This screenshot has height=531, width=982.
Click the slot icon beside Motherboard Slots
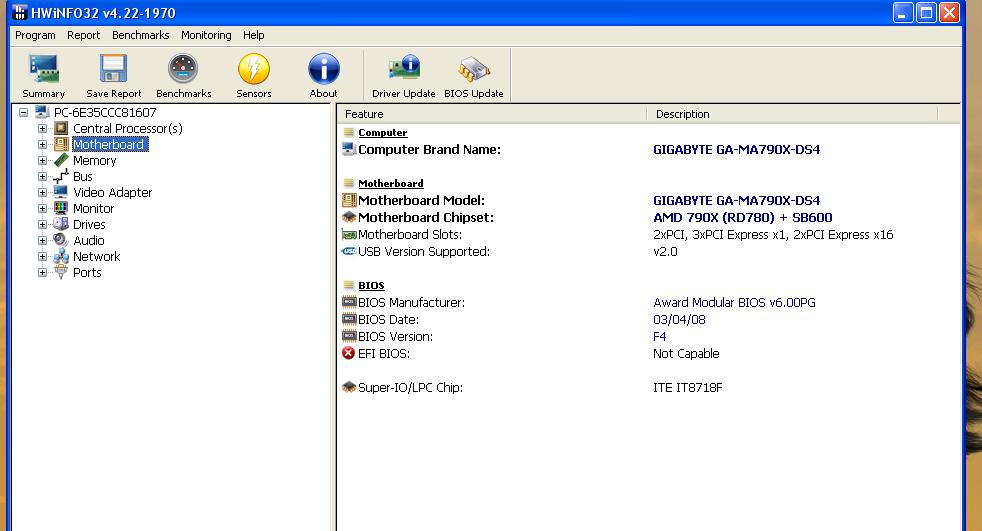coord(349,234)
